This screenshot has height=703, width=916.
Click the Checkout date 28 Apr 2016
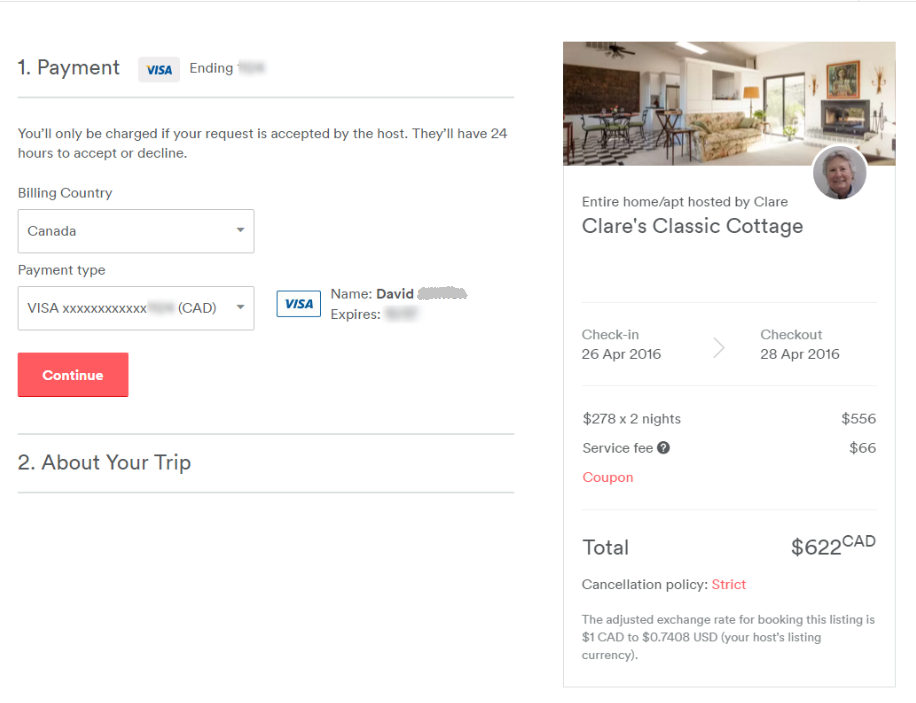pos(800,354)
